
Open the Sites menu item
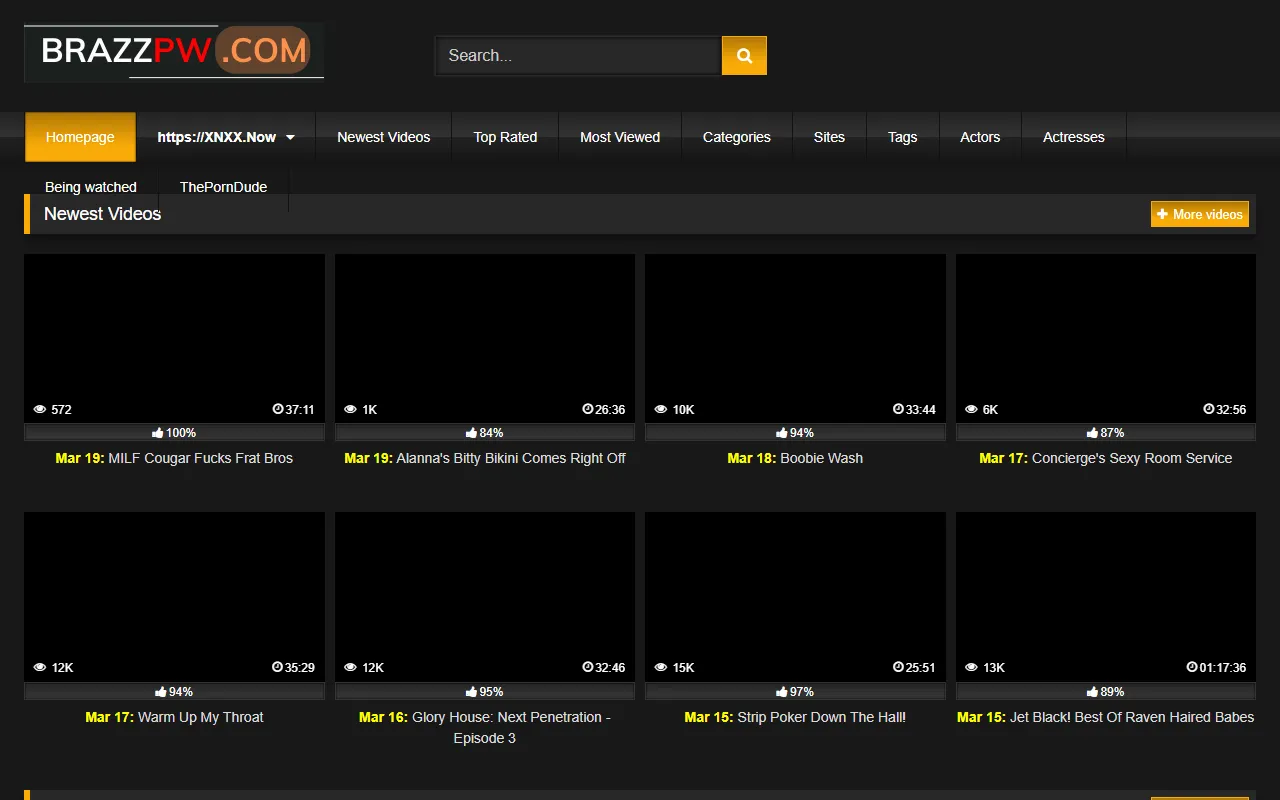coord(829,137)
